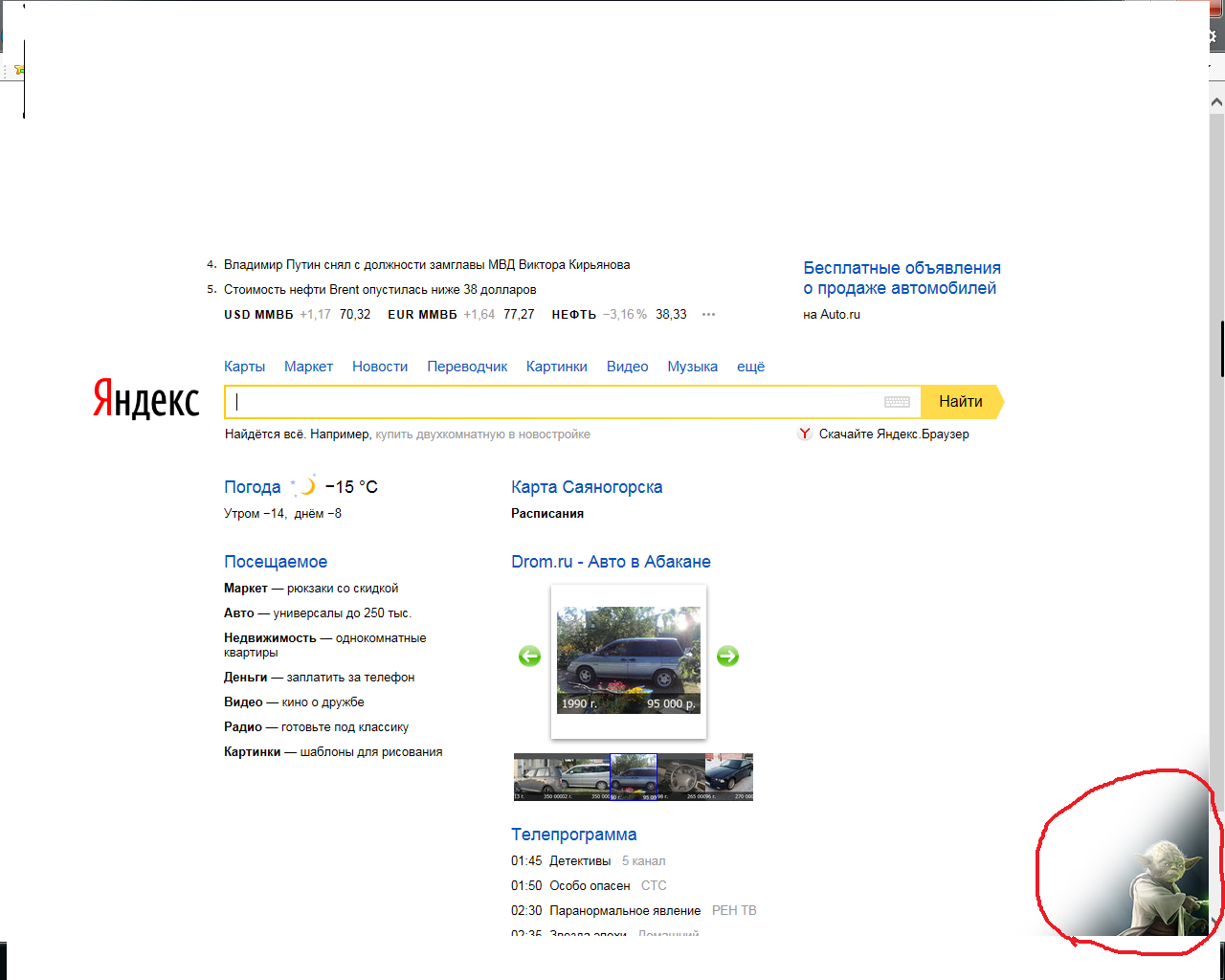Open the Картинки service link

557,367
